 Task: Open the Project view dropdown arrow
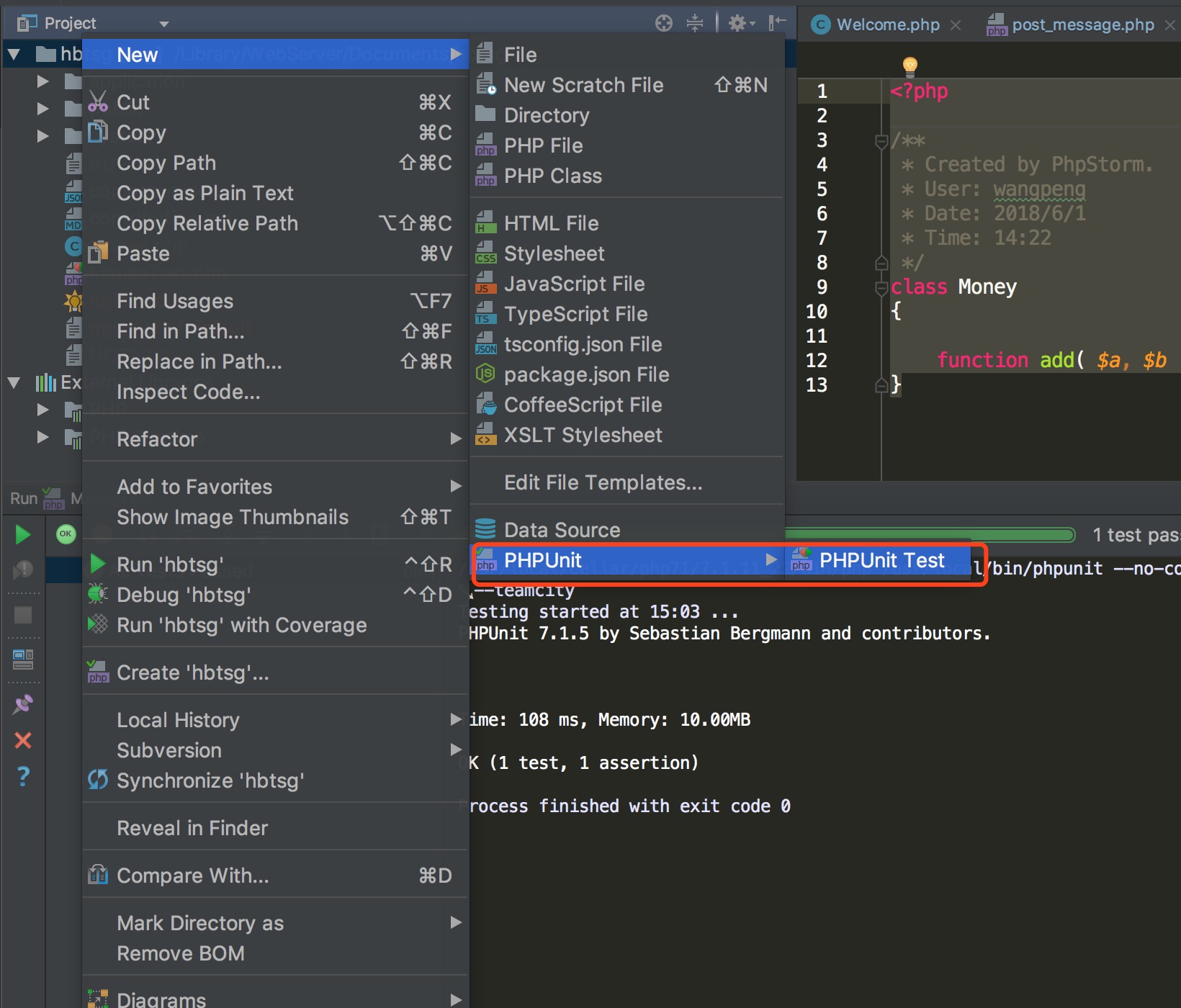[x=164, y=24]
